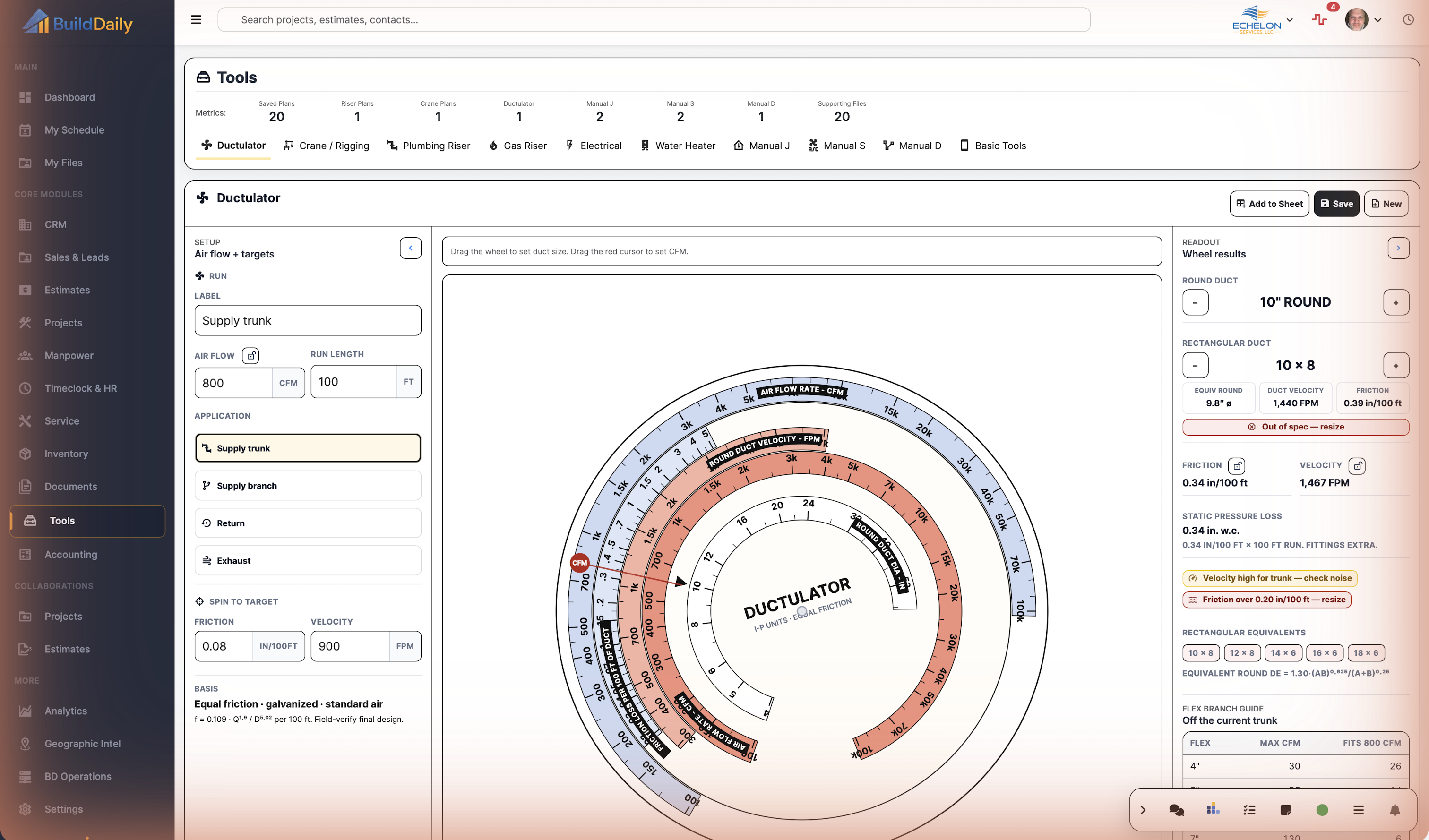Save the ductulator plan
Viewport: 1429px width, 840px height.
(1336, 204)
